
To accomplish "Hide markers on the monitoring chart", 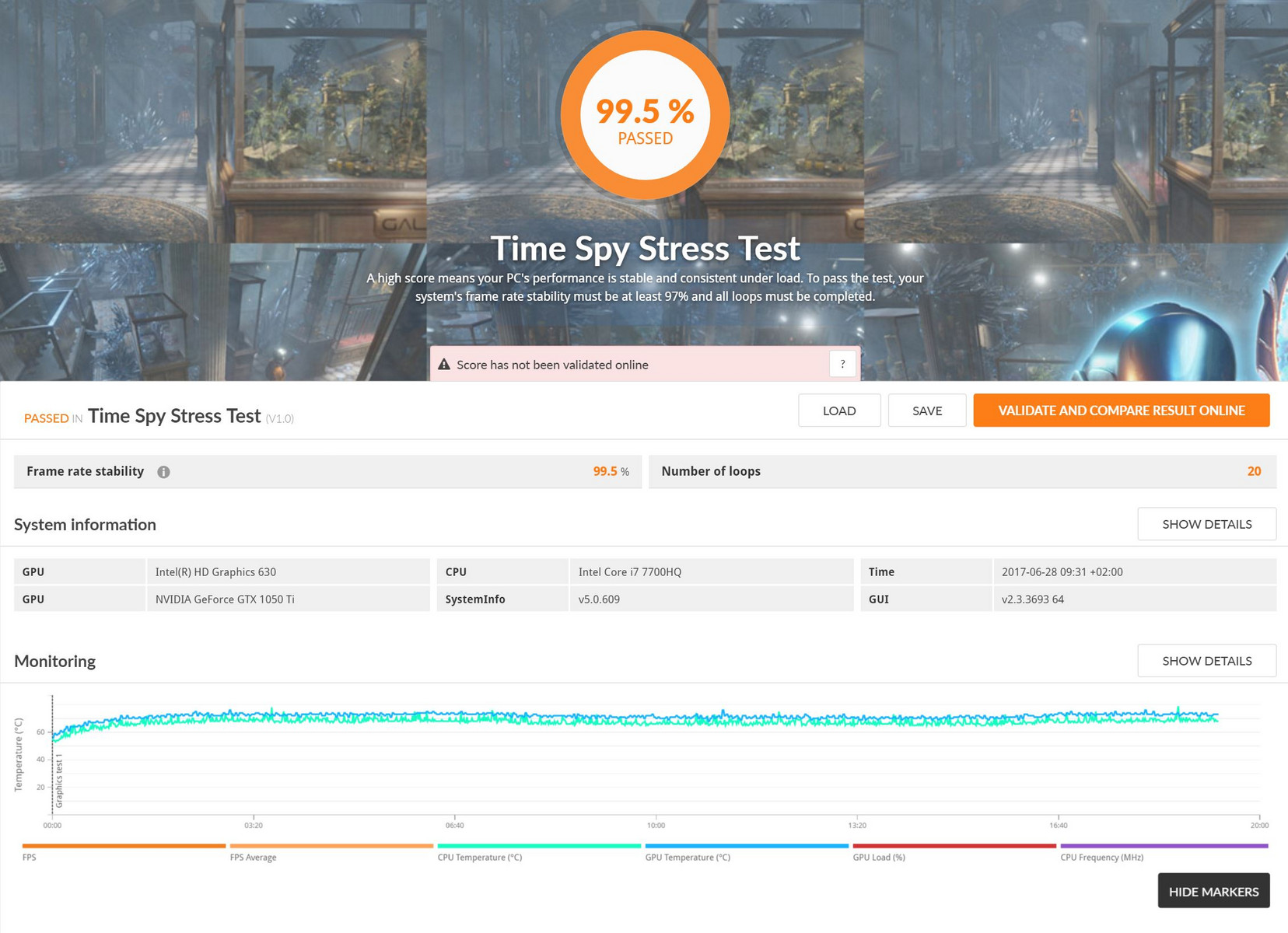I will [1213, 891].
